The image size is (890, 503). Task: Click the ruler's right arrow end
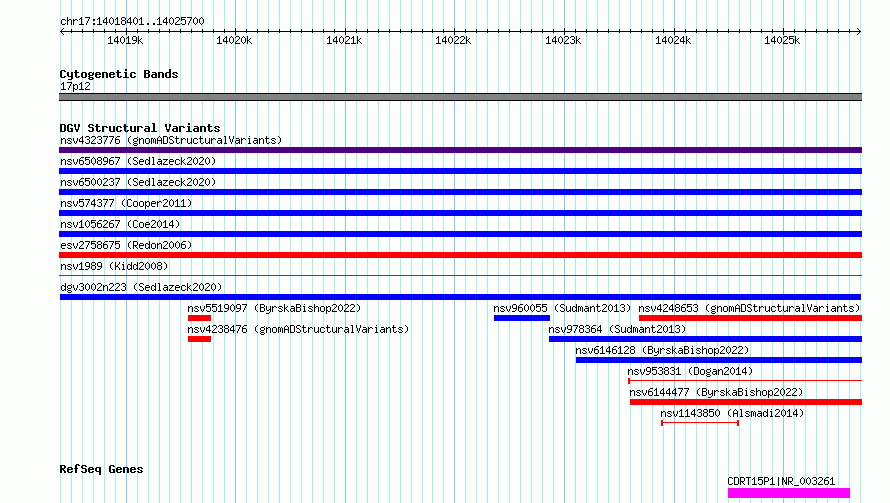[x=859, y=31]
